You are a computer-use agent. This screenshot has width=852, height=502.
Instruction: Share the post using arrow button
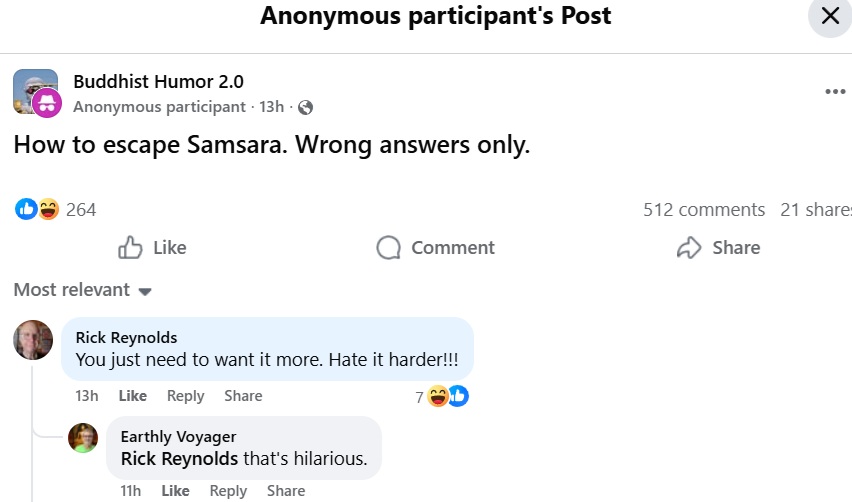(718, 248)
